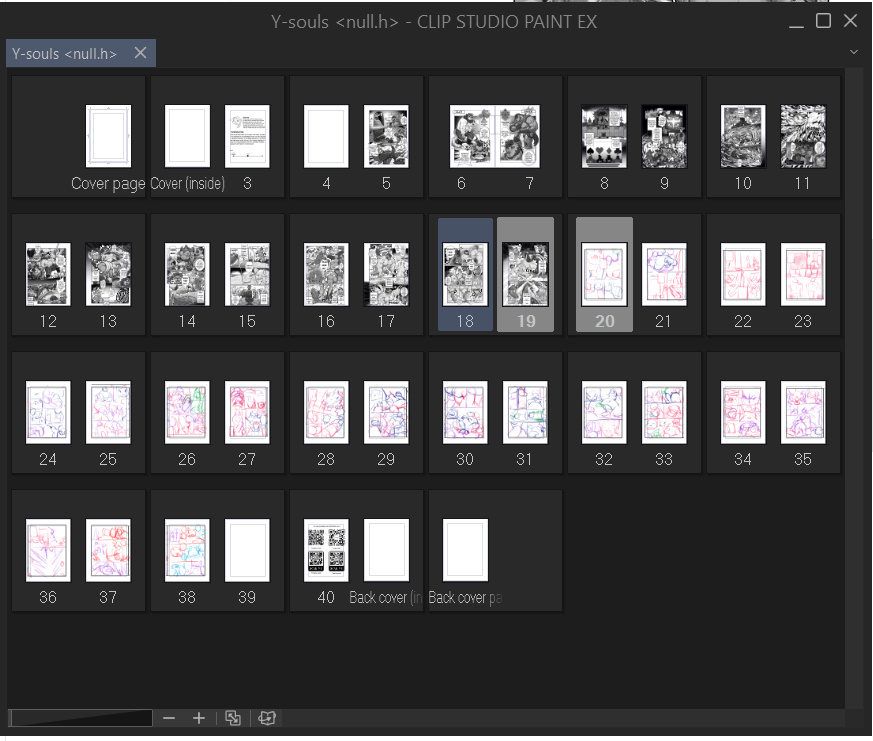Click page 14 thumbnail
This screenshot has height=741, width=873.
click(187, 274)
